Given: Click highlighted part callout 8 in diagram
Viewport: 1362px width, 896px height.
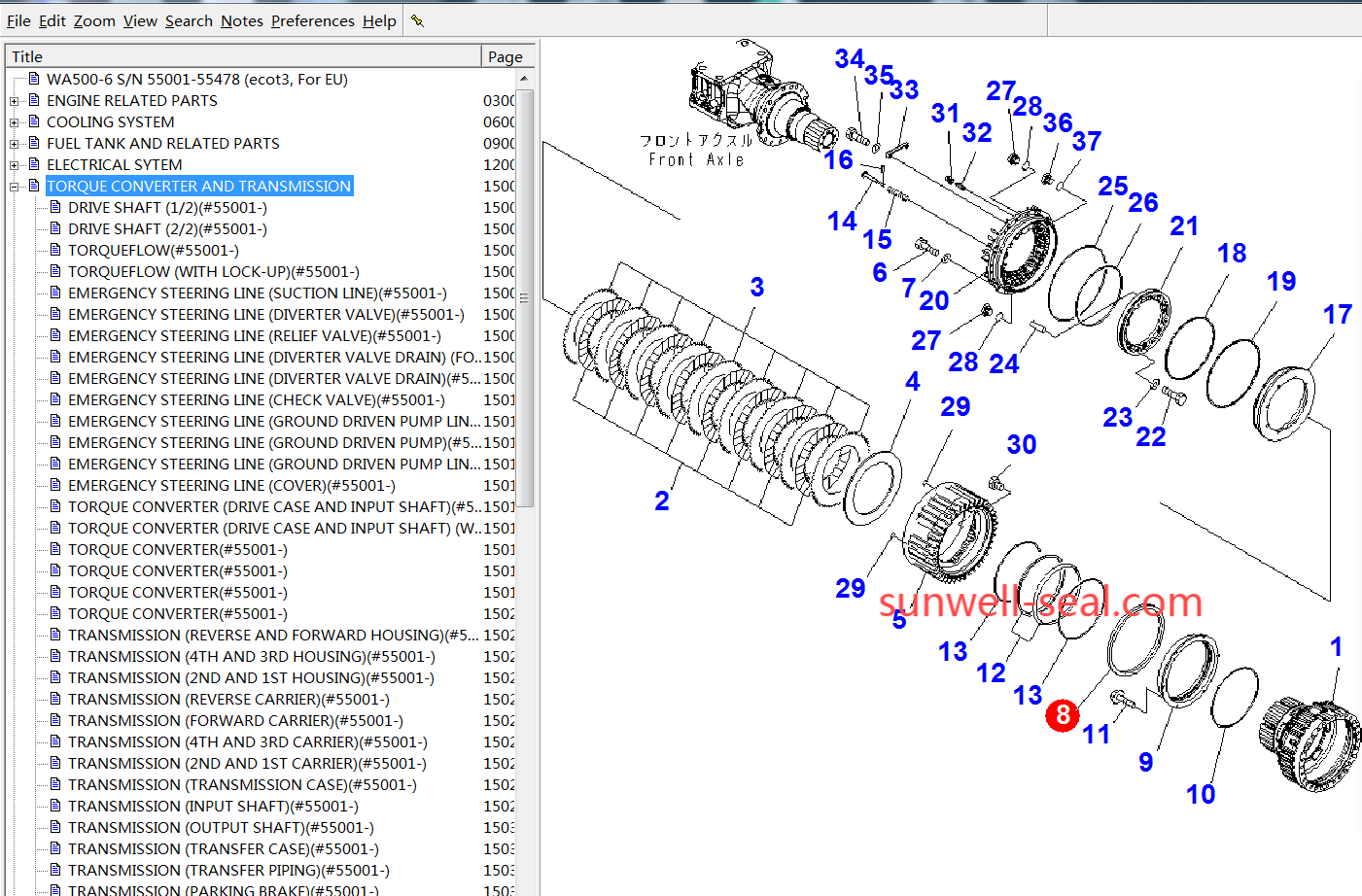Looking at the screenshot, I should click(x=1063, y=715).
